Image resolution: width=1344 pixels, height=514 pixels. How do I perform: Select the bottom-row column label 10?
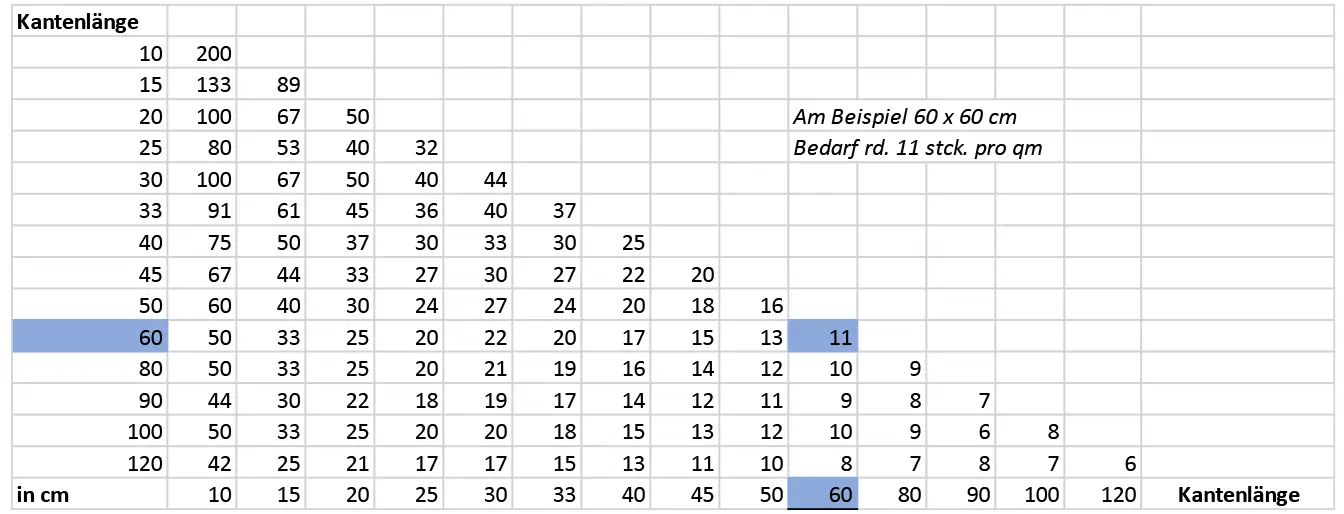tap(202, 494)
